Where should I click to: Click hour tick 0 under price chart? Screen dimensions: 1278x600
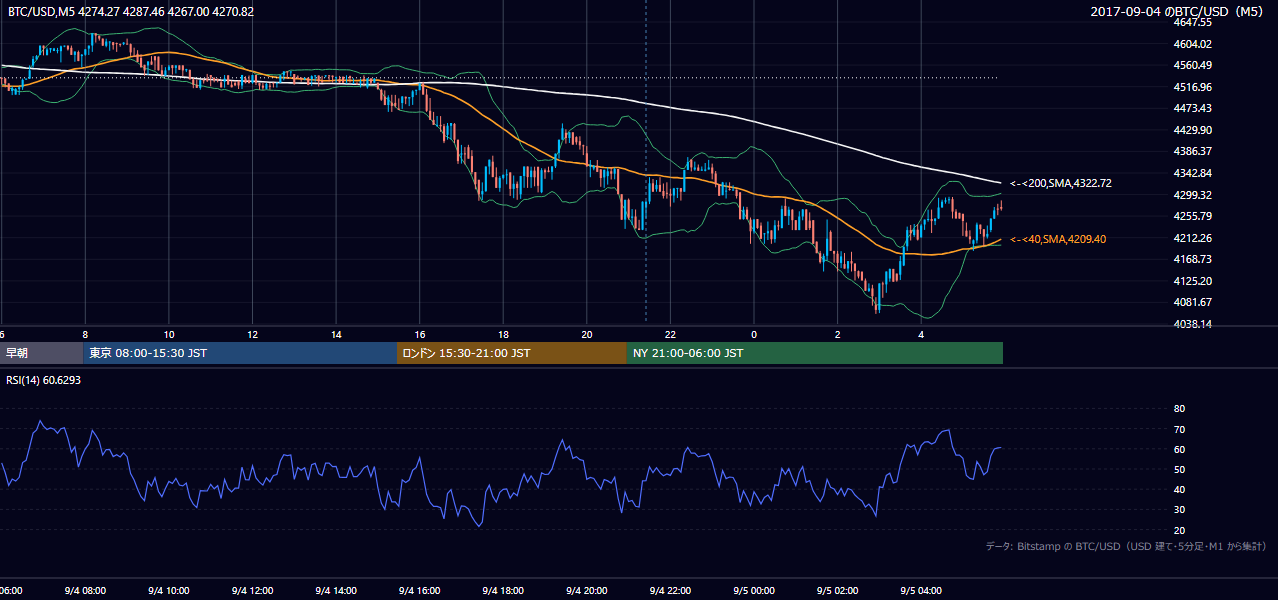tap(754, 335)
